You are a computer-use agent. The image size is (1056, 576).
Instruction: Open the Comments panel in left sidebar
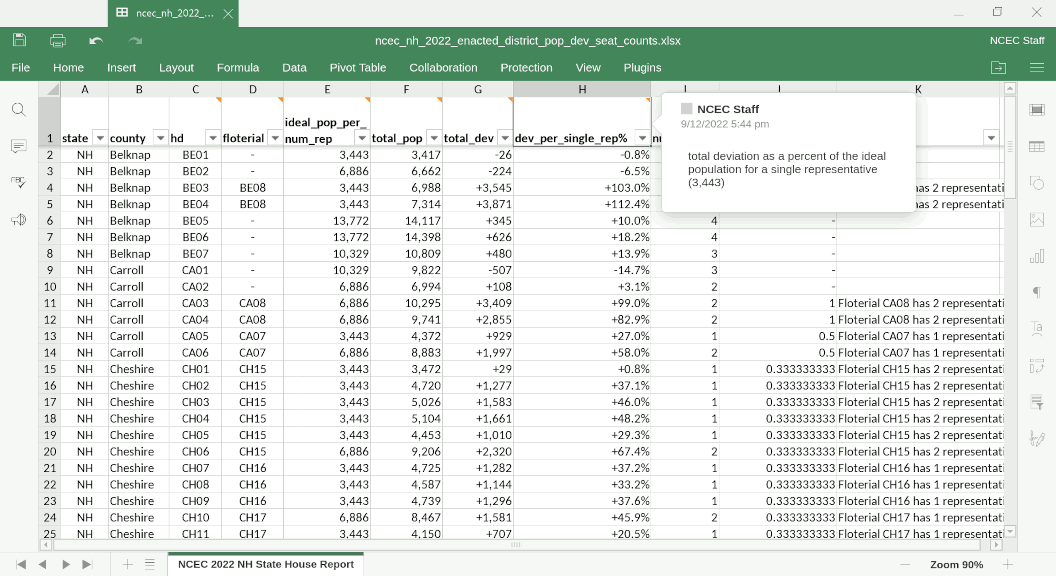[18, 147]
